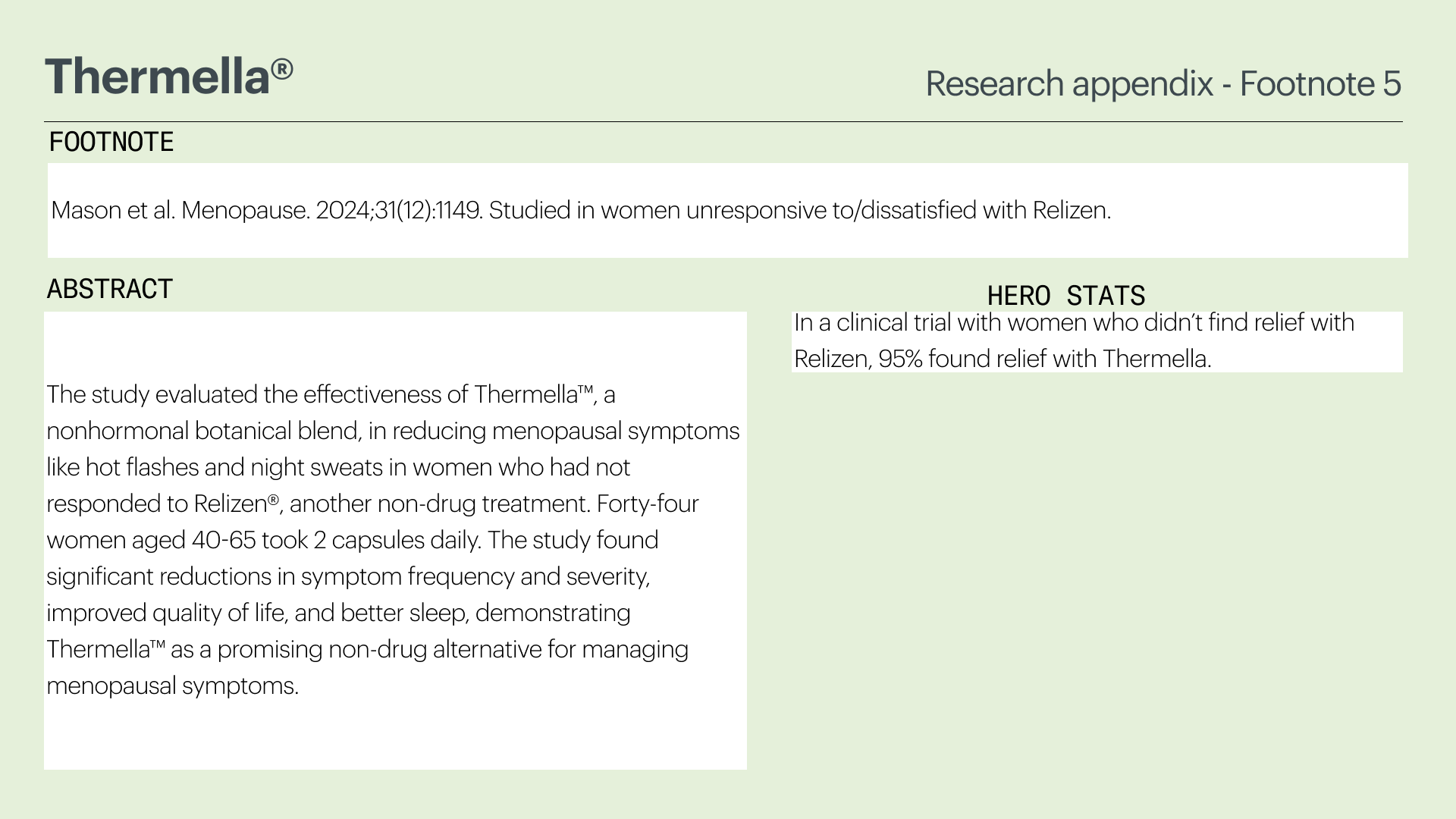Viewport: 1456px width, 819px height.
Task: Click the registered trademark symbol beside Thermella logo
Action: pos(281,70)
